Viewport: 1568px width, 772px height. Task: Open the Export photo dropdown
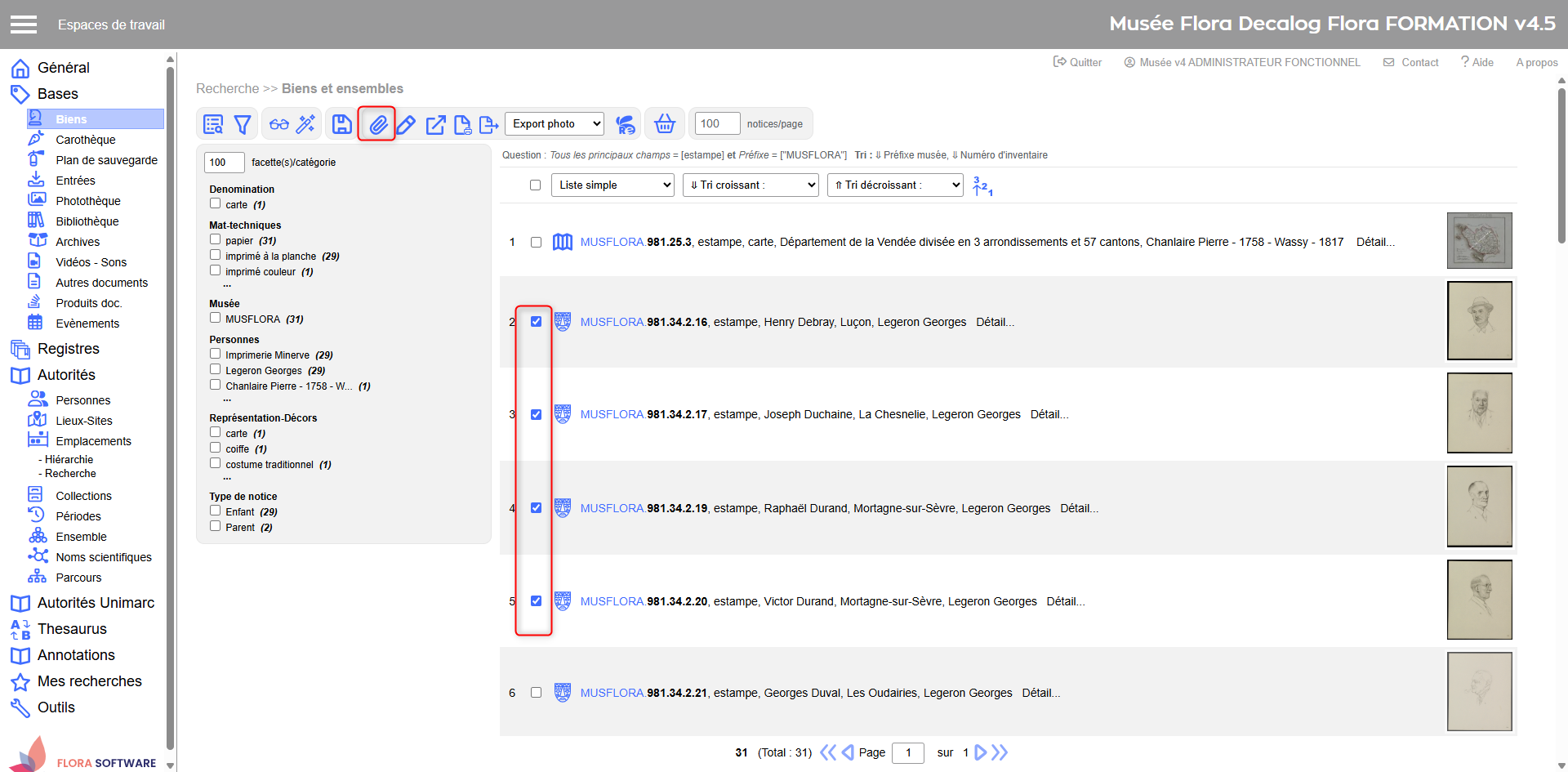point(555,124)
